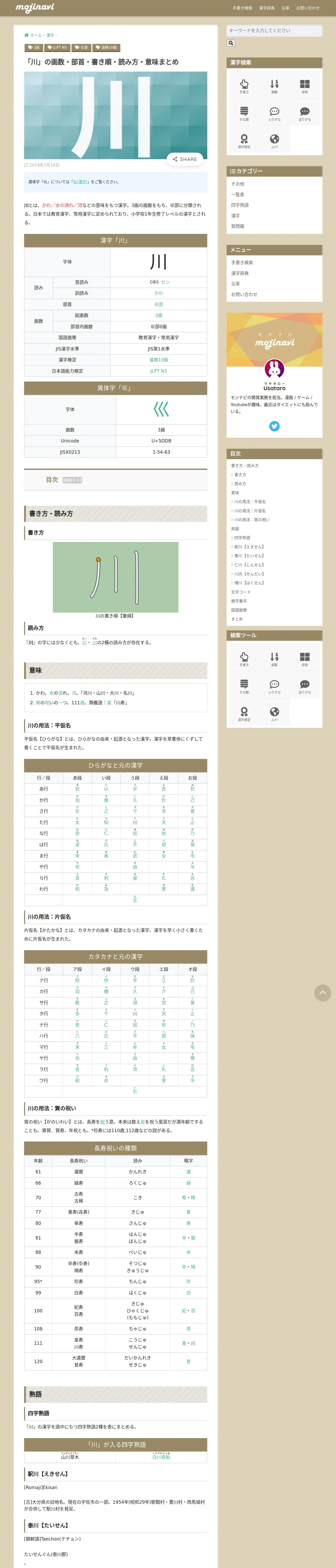Viewport: 336px width, 1568px height.
Task: Click the Usataro rabbit avatar
Action: tap(275, 368)
